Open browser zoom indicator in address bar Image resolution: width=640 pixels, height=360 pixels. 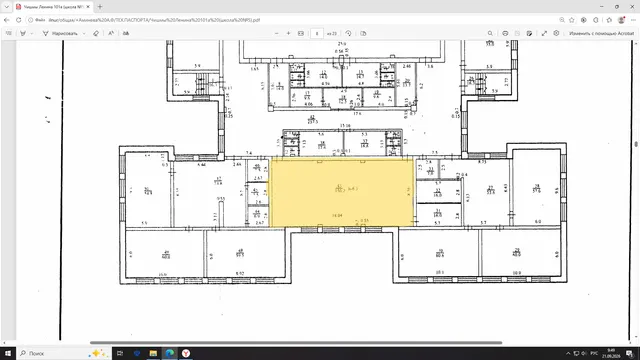562,20
